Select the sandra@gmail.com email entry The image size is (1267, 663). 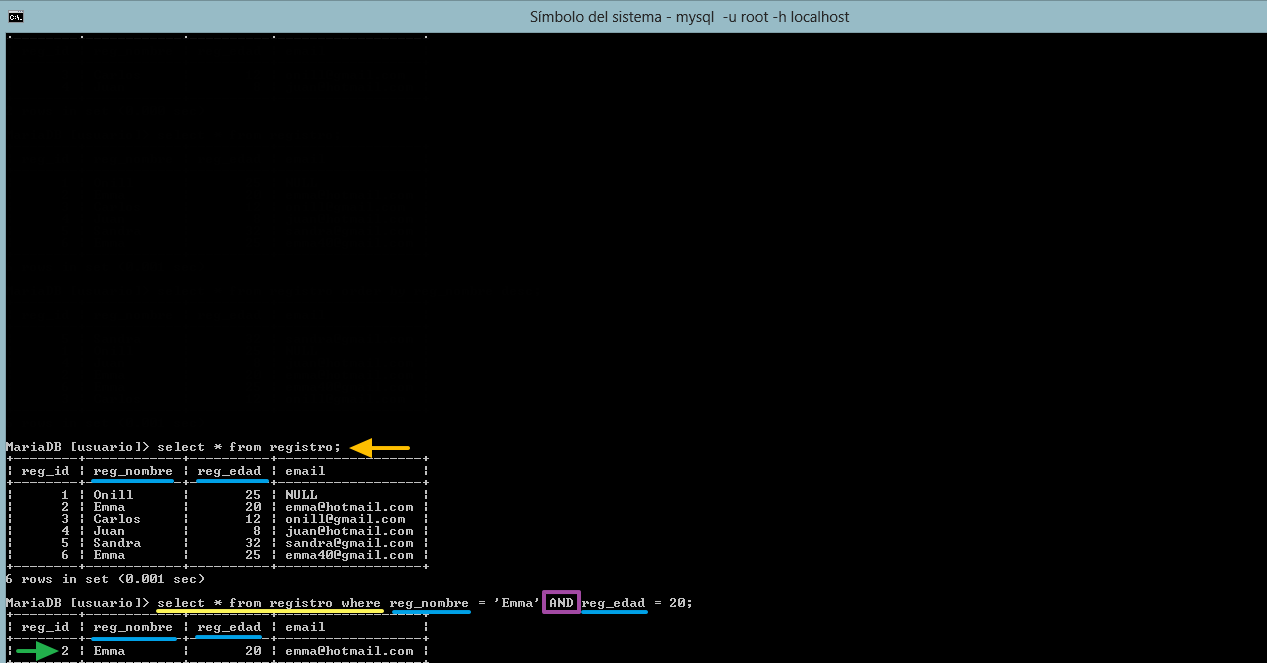click(x=349, y=543)
